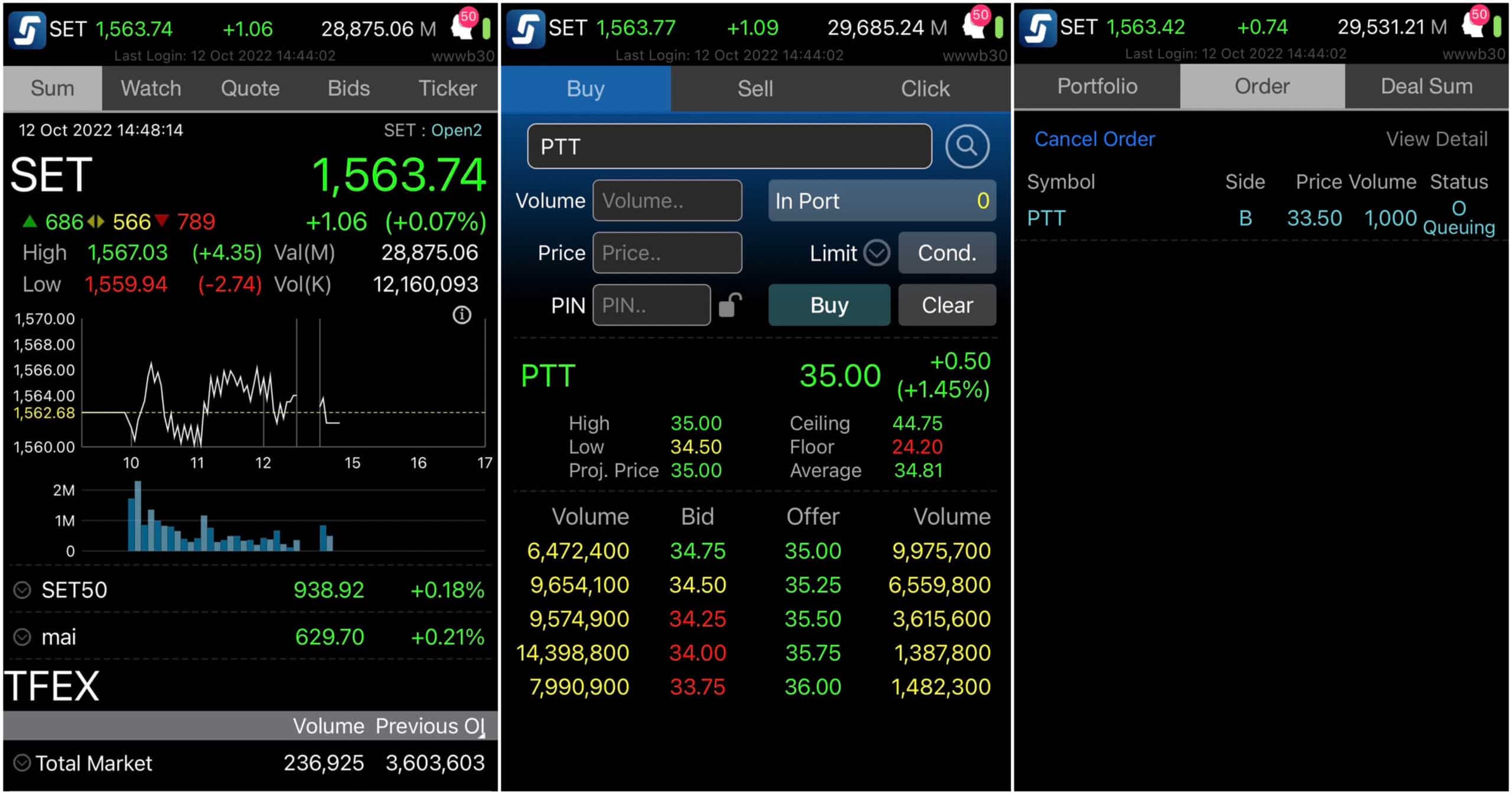1512x794 pixels.
Task: Open the Portfolio tab
Action: [x=1097, y=86]
